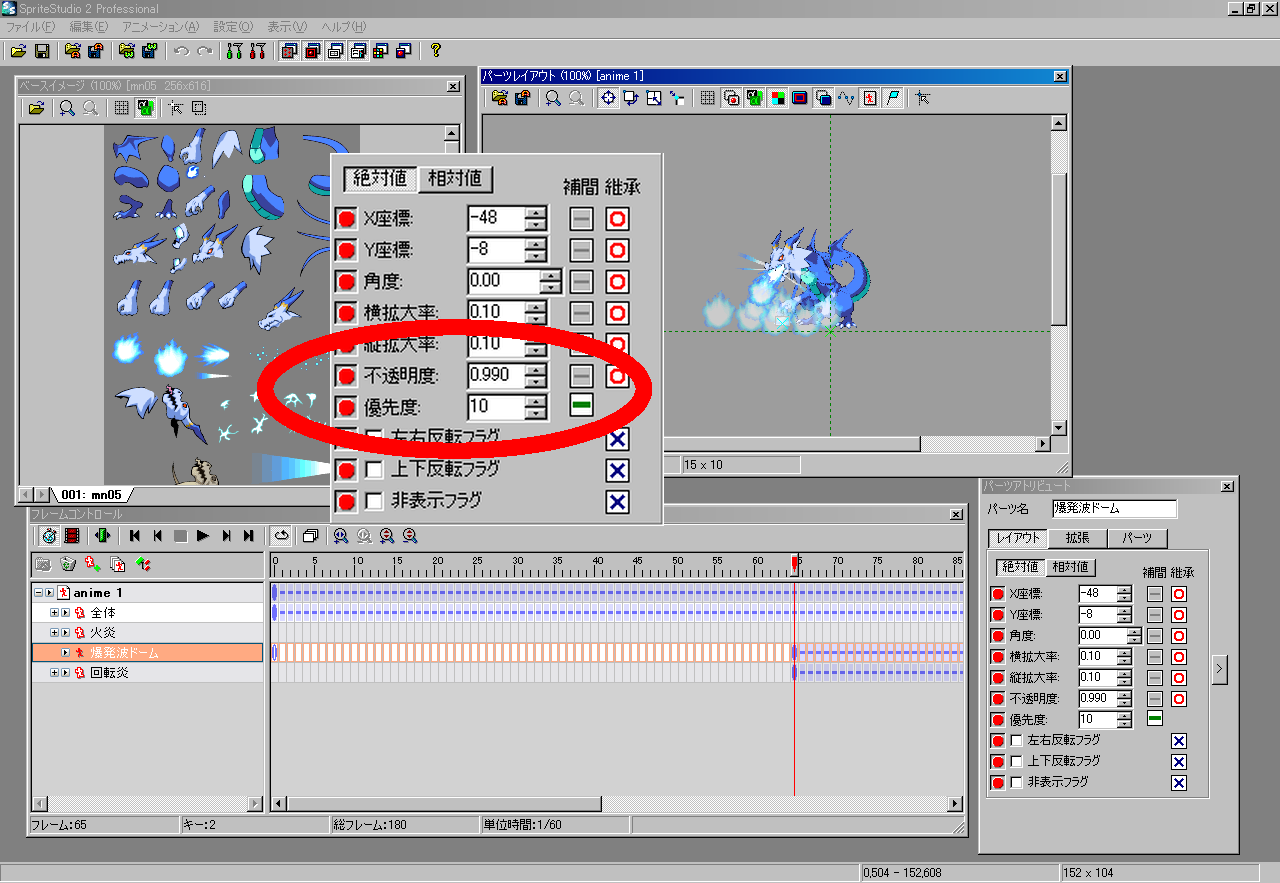Screen dimensions: 1280x883
Task: Click the yellow question mark help icon
Action: pos(435,50)
